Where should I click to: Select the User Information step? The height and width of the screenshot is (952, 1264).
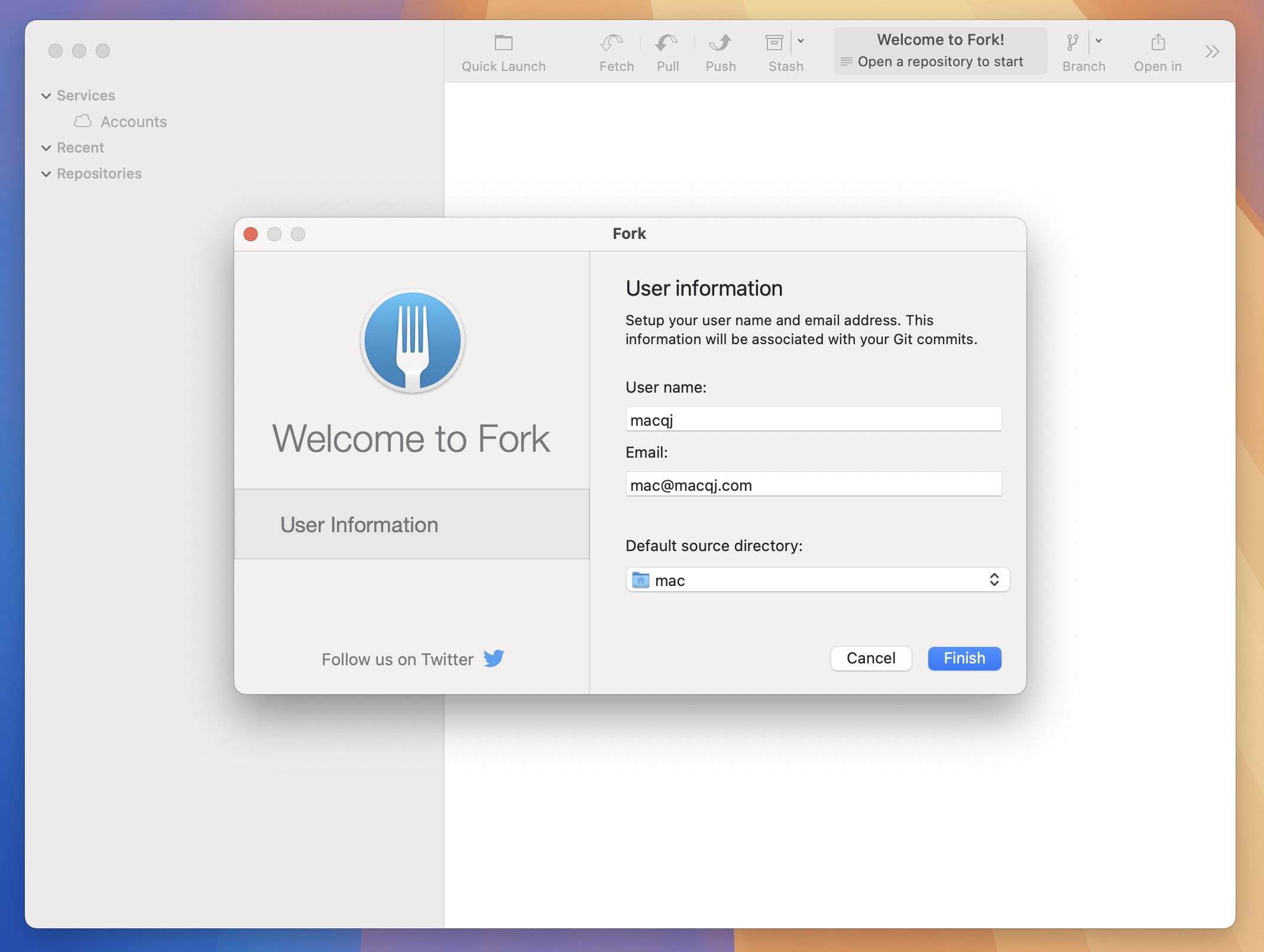(x=412, y=524)
